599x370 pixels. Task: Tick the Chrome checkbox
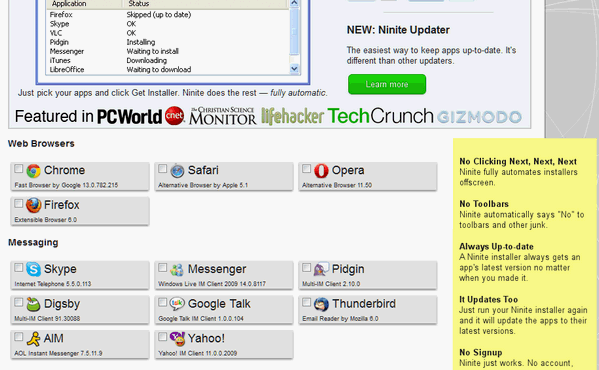click(x=18, y=168)
